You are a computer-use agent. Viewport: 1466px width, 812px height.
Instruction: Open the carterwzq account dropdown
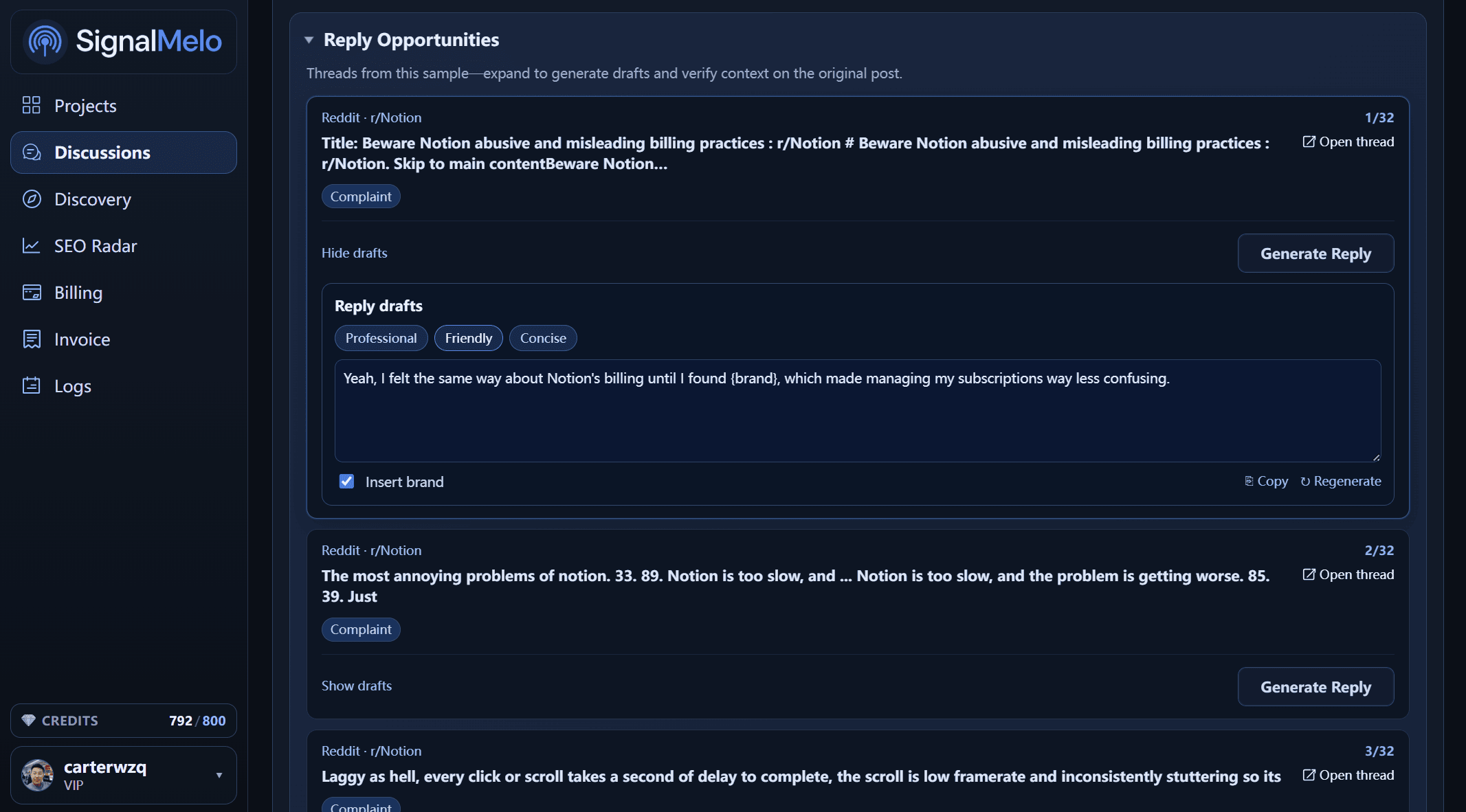[x=219, y=776]
